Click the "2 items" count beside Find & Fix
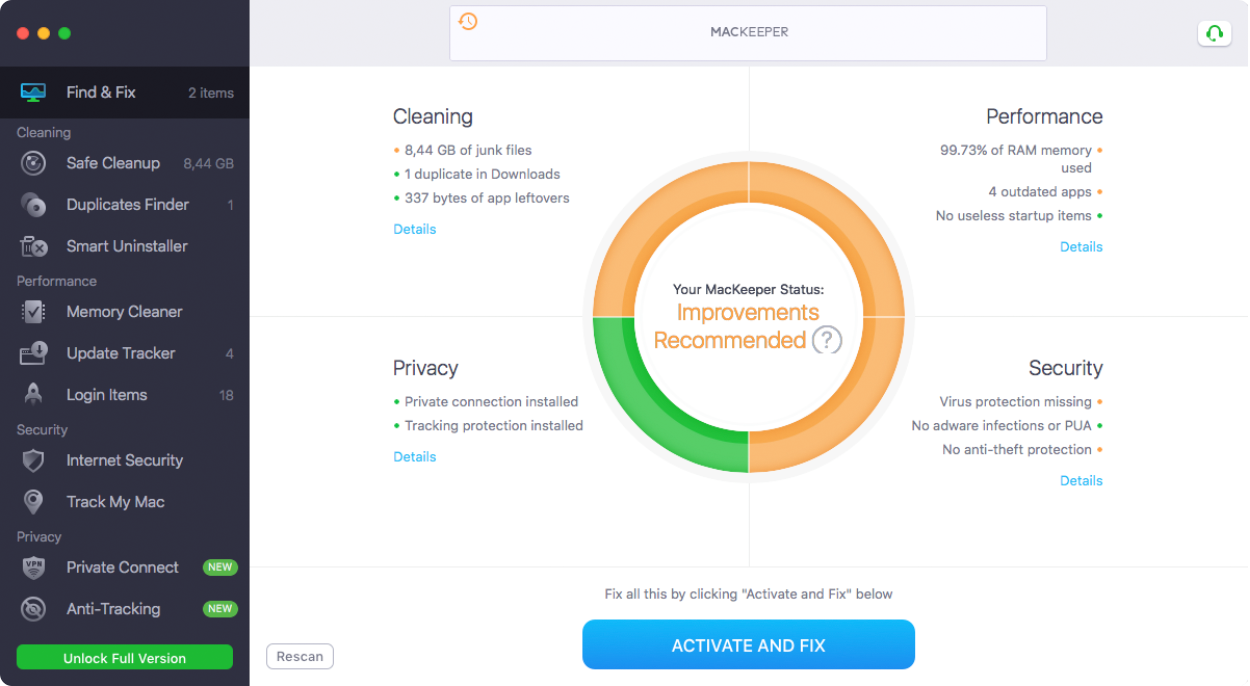Screen dimensions: 1250x686 tap(211, 93)
